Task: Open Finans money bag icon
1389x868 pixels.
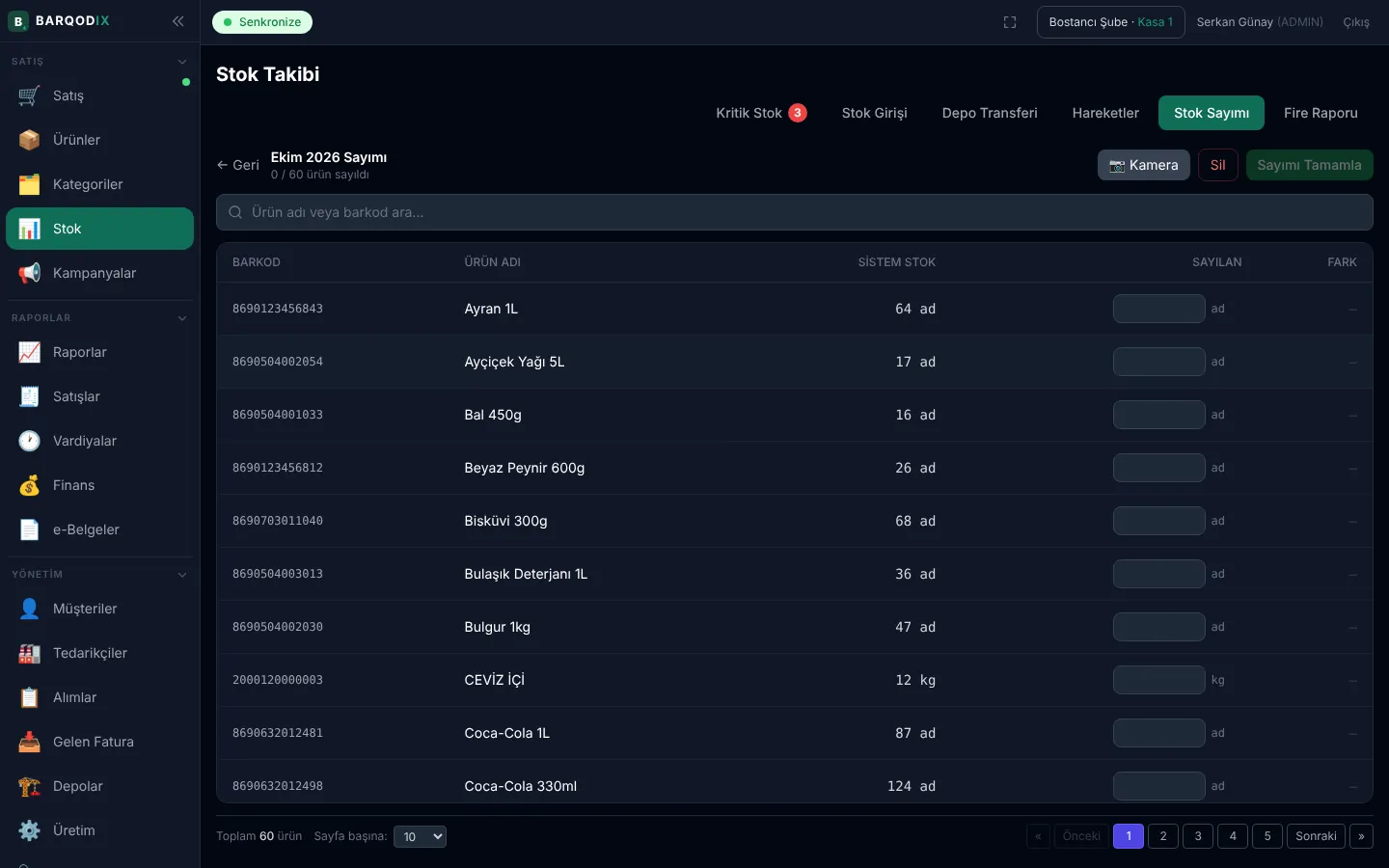Action: click(x=30, y=485)
